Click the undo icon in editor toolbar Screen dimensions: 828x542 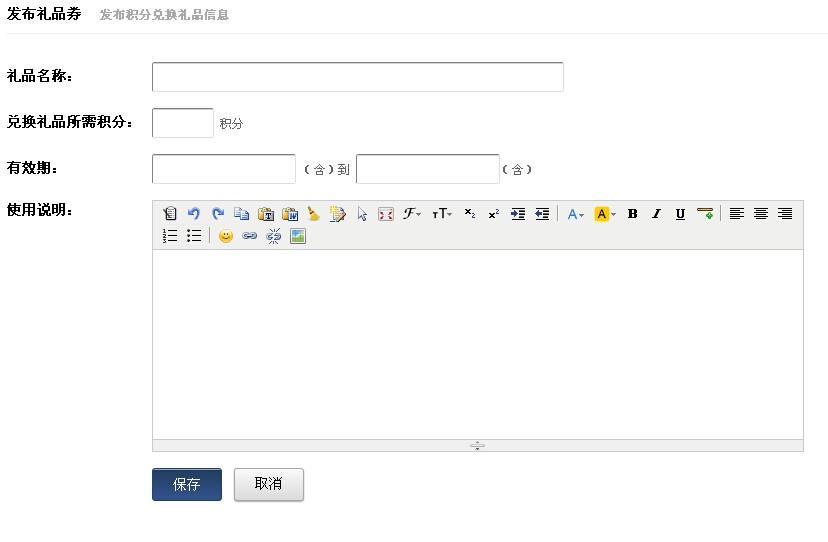[194, 213]
